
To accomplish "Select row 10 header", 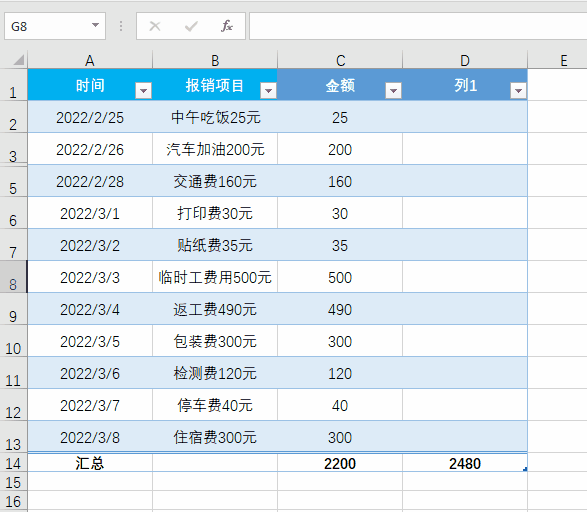I will point(13,341).
